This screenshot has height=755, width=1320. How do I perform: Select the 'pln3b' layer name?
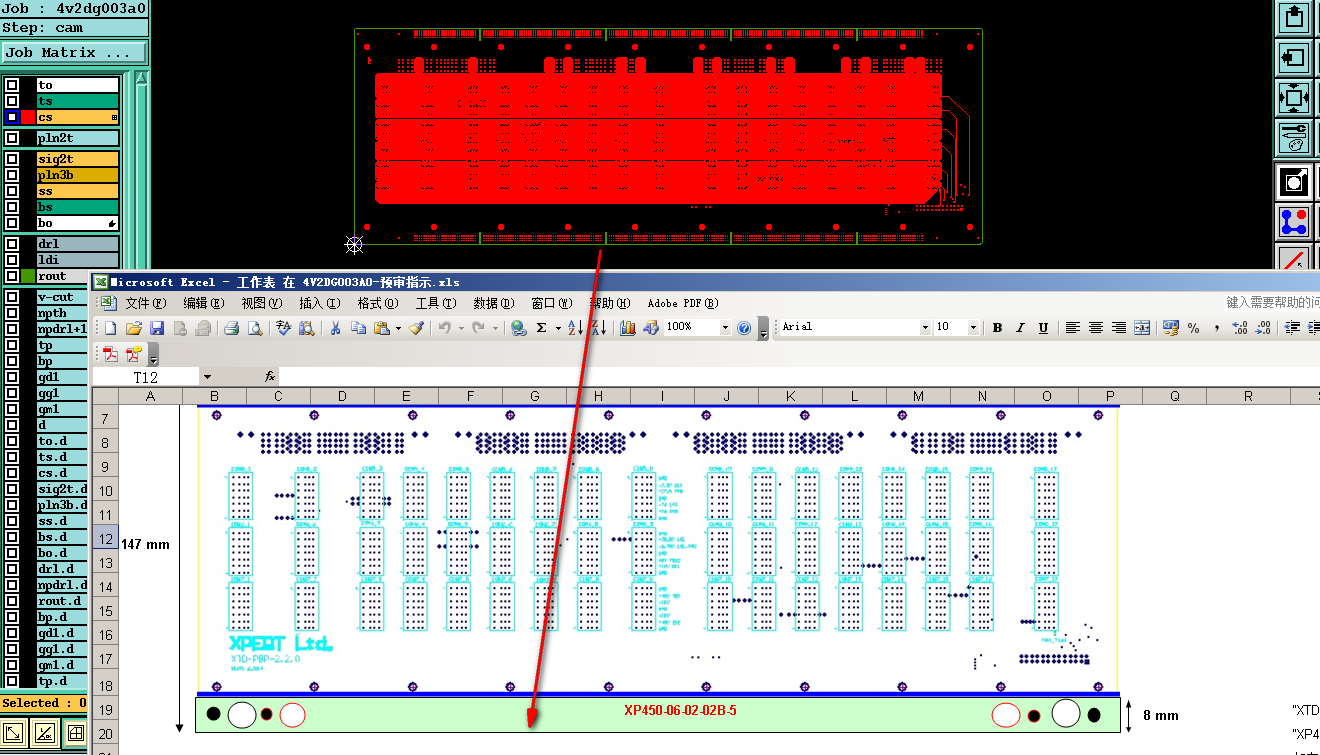78,175
